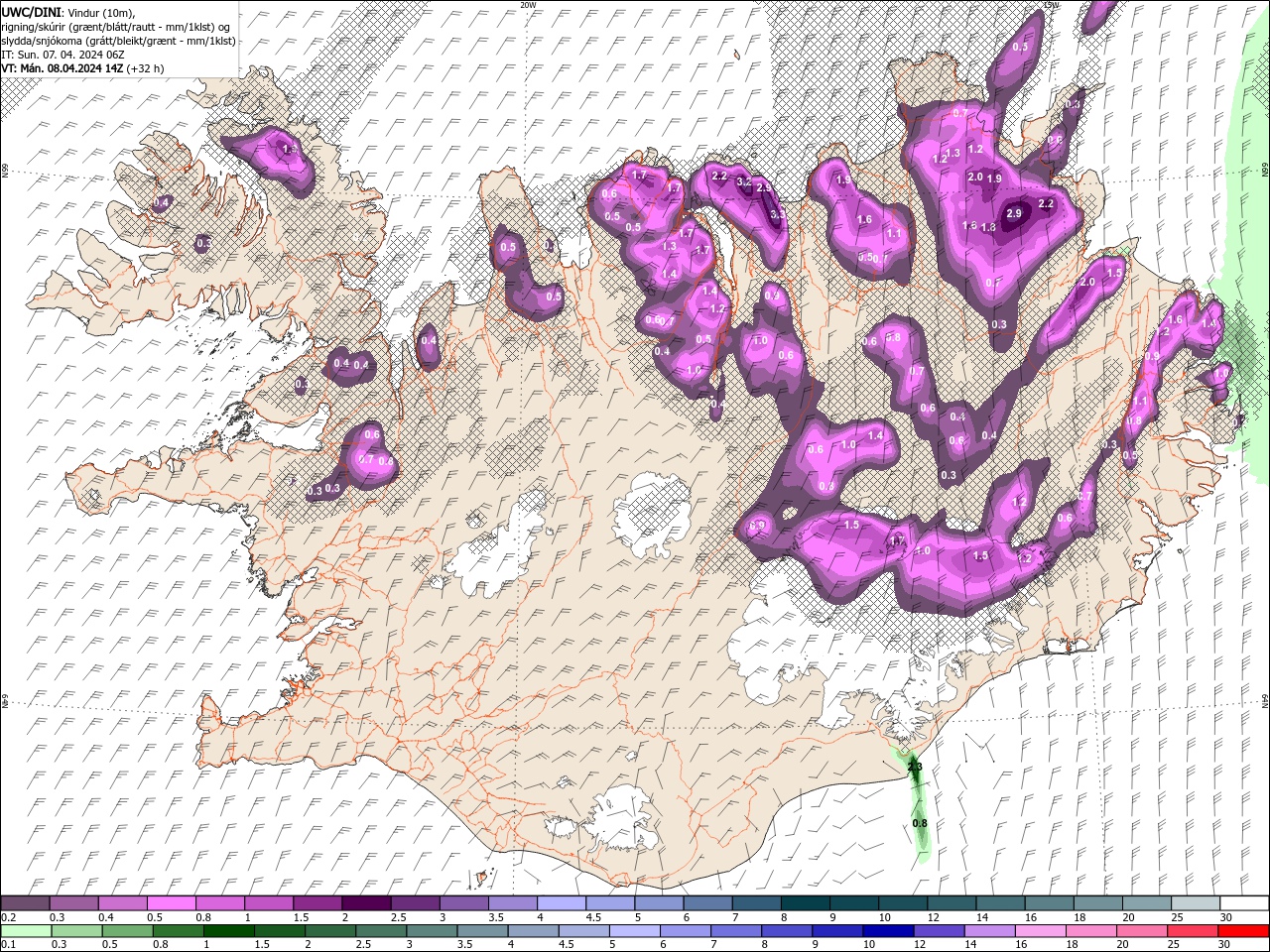Click the '64N' latitude label on the right edge
The height and width of the screenshot is (952, 1270).
(1265, 699)
